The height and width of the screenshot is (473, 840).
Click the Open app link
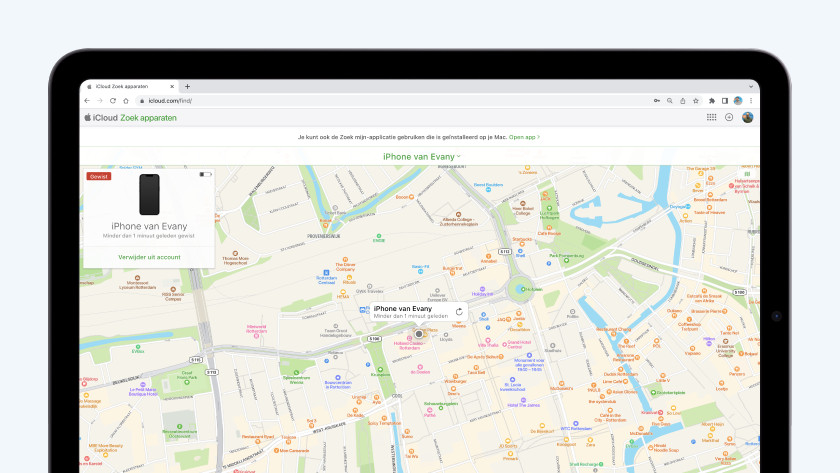pyautogui.click(x=524, y=137)
